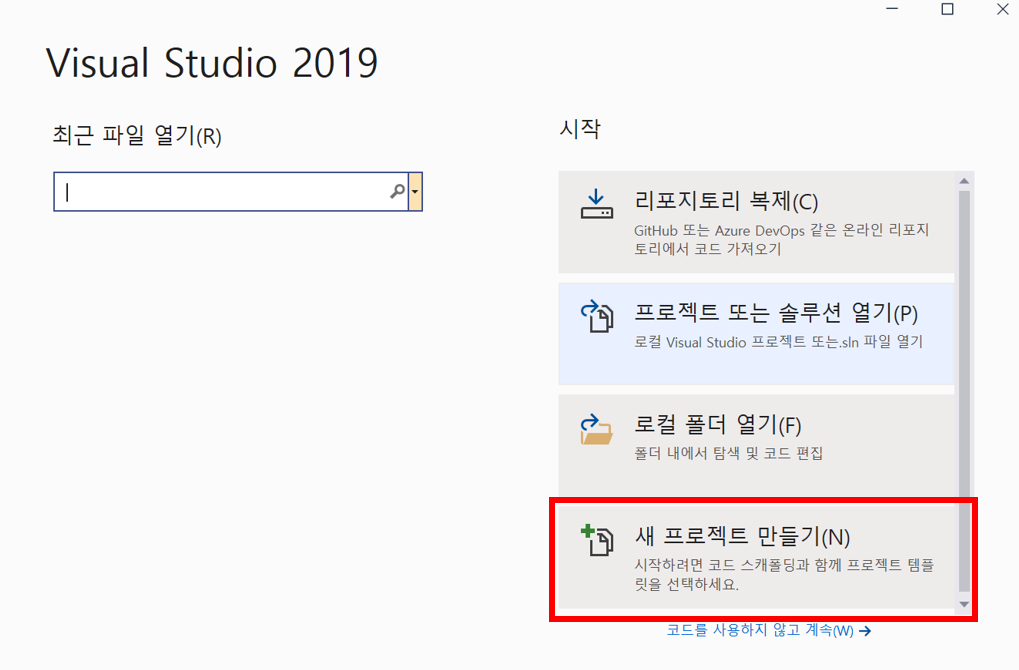1019x670 pixels.
Task: Click the open local folder icon
Action: 597,429
